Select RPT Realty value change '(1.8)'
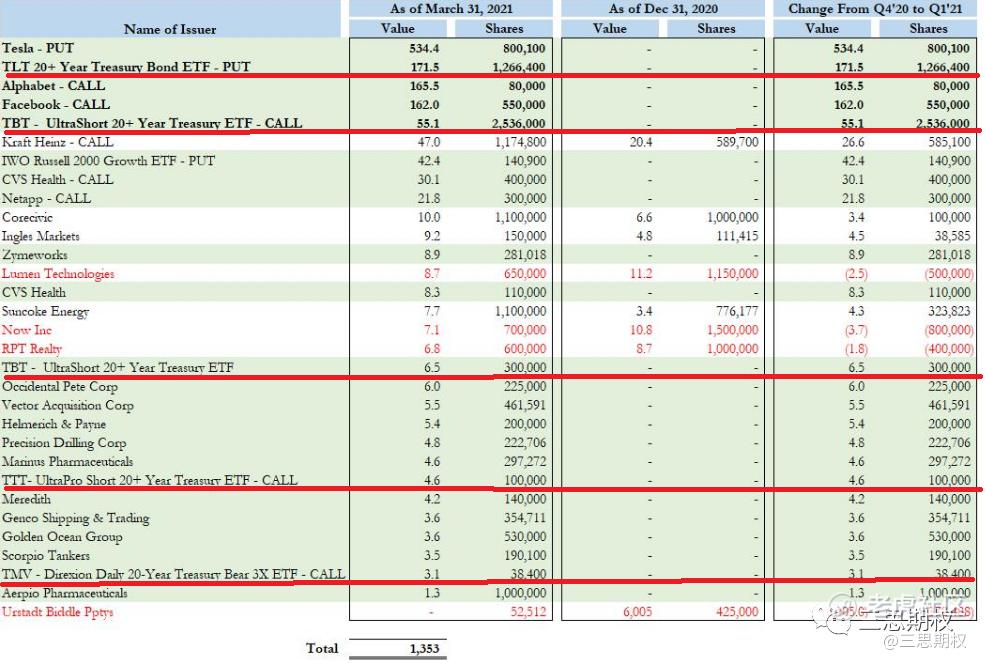 point(856,349)
